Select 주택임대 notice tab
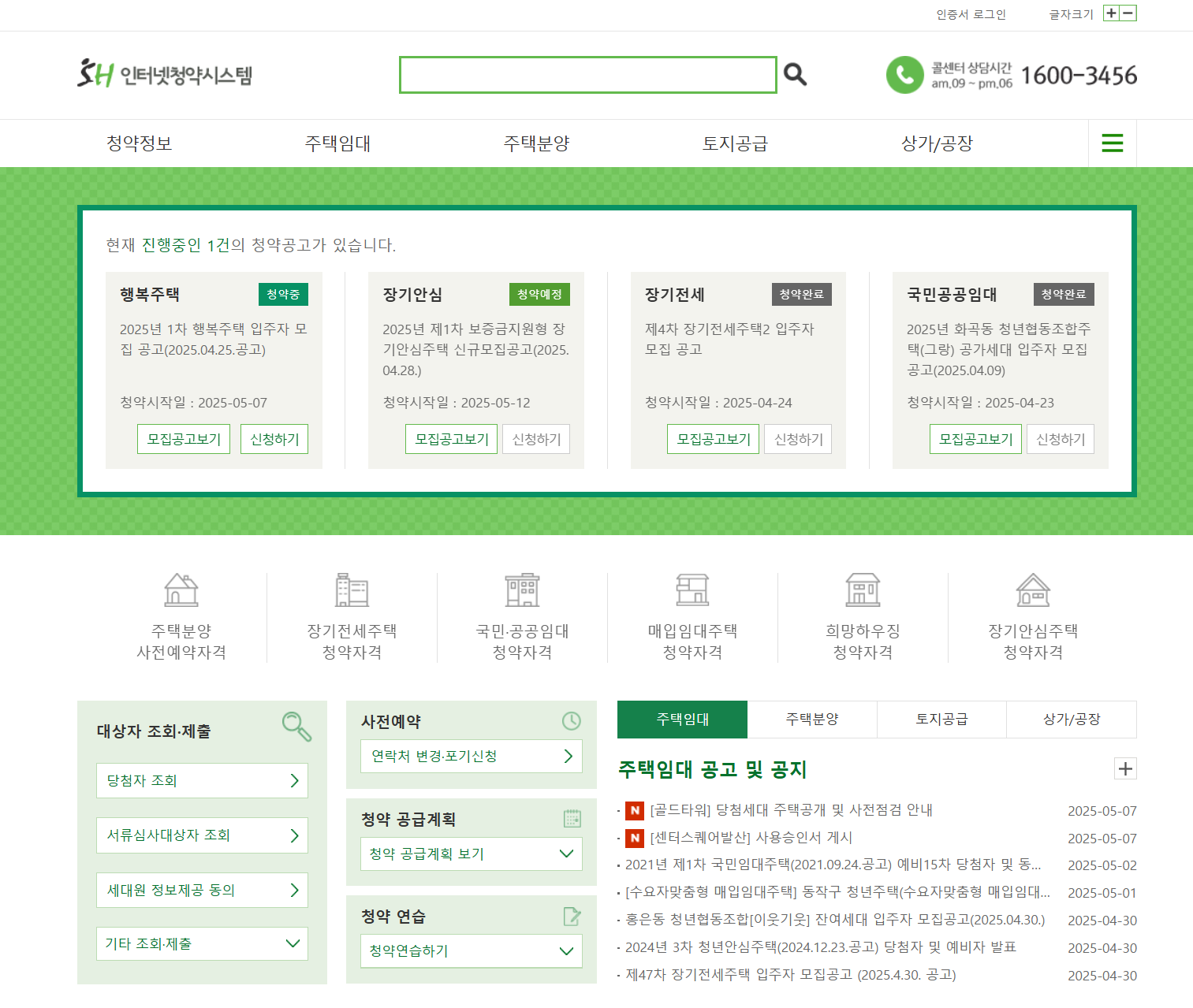 pyautogui.click(x=682, y=719)
